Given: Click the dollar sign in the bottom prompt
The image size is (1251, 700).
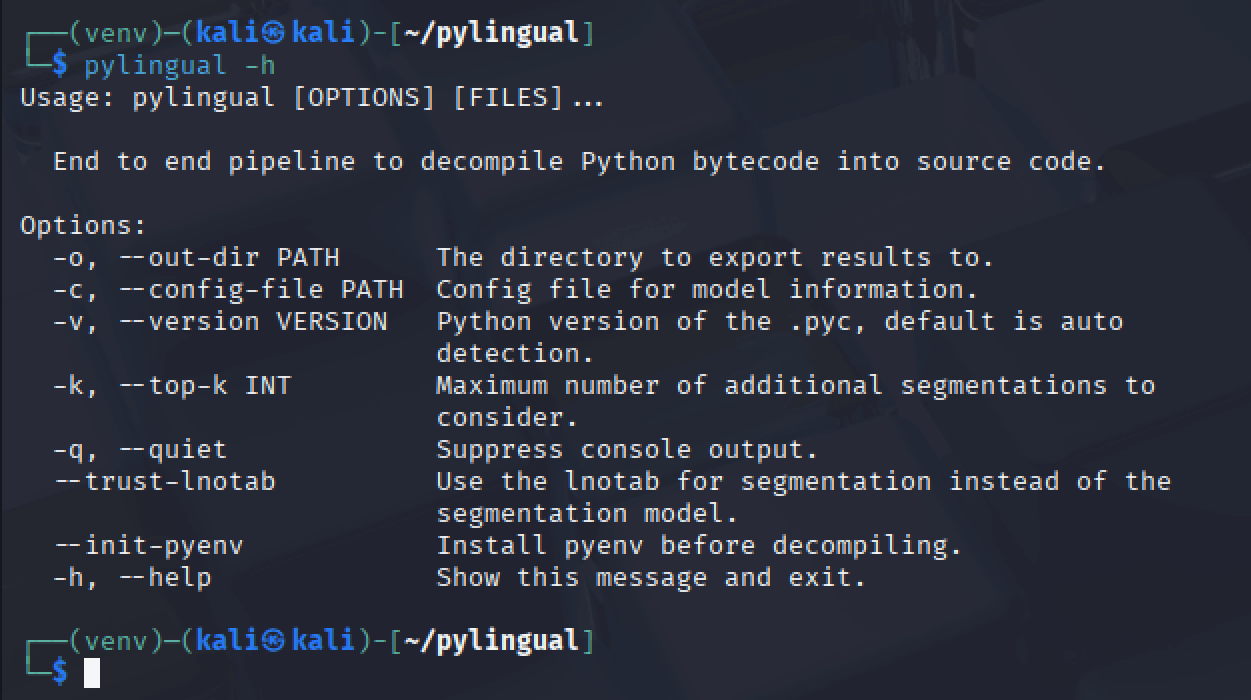Looking at the screenshot, I should pyautogui.click(x=60, y=673).
